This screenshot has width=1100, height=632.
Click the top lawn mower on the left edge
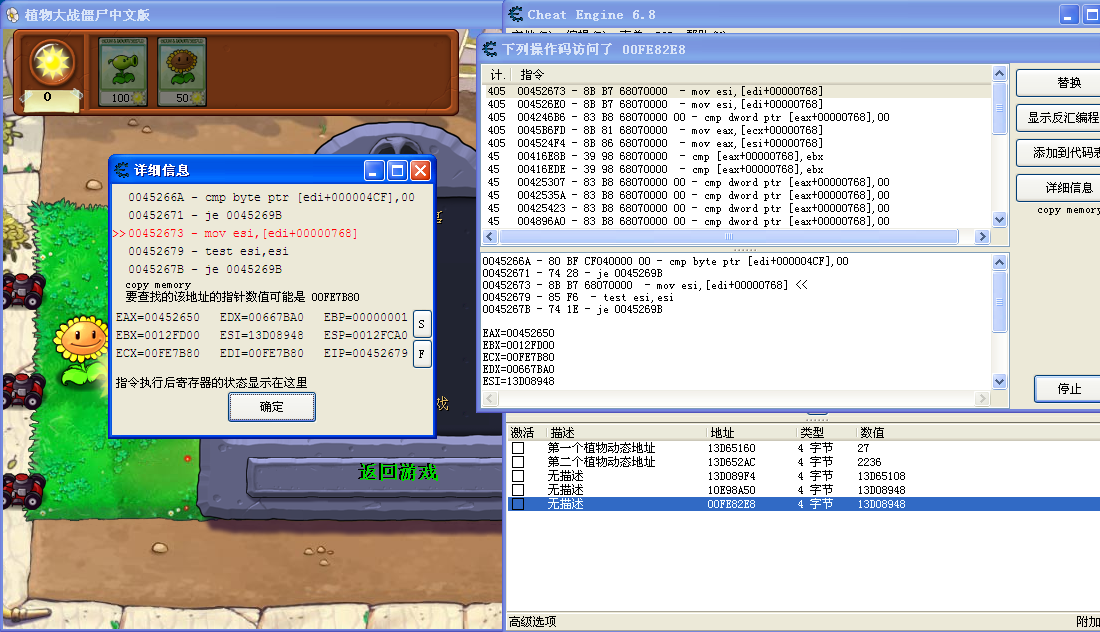[x=24, y=290]
